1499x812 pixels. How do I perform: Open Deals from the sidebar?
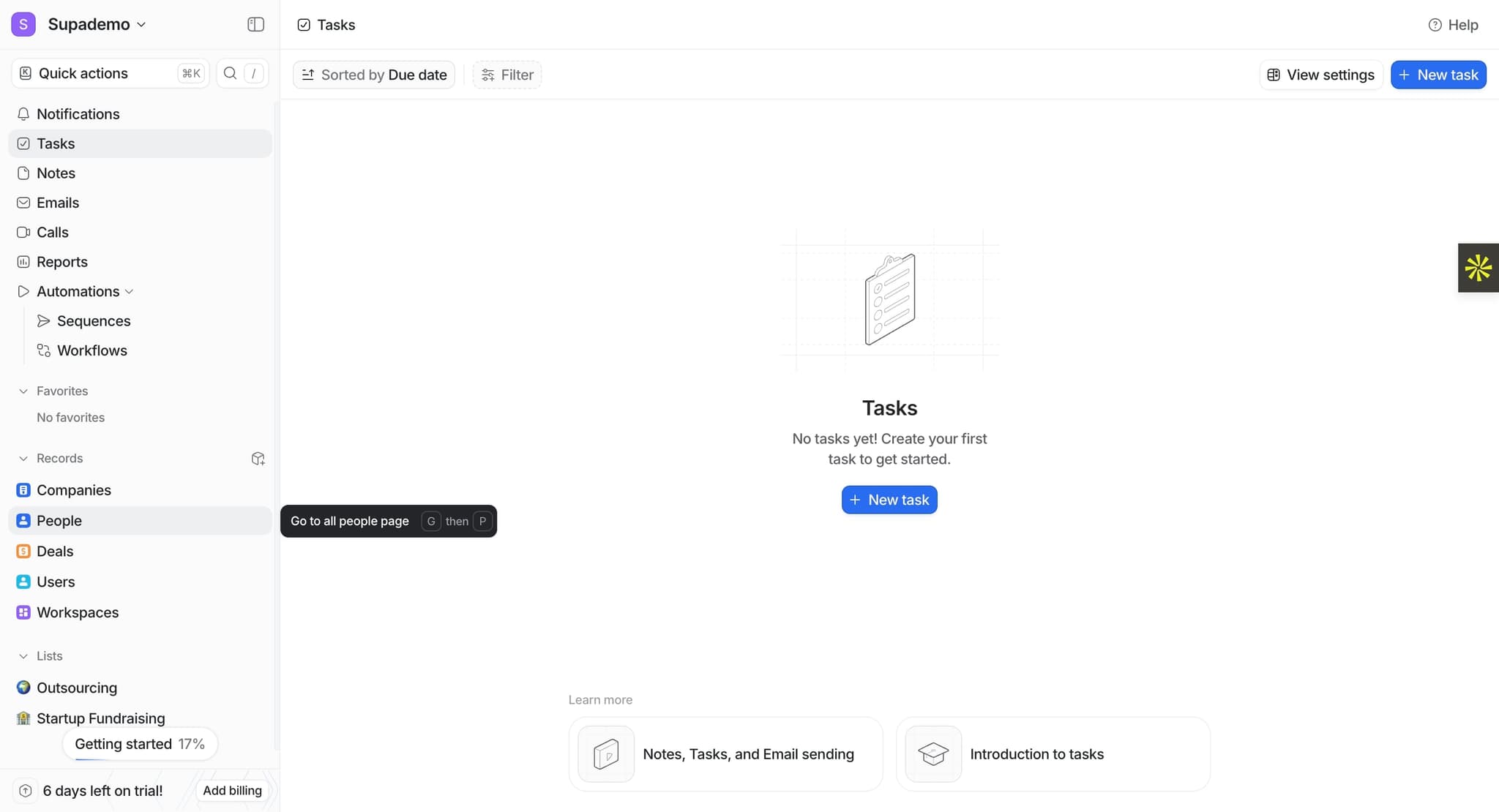pyautogui.click(x=55, y=552)
